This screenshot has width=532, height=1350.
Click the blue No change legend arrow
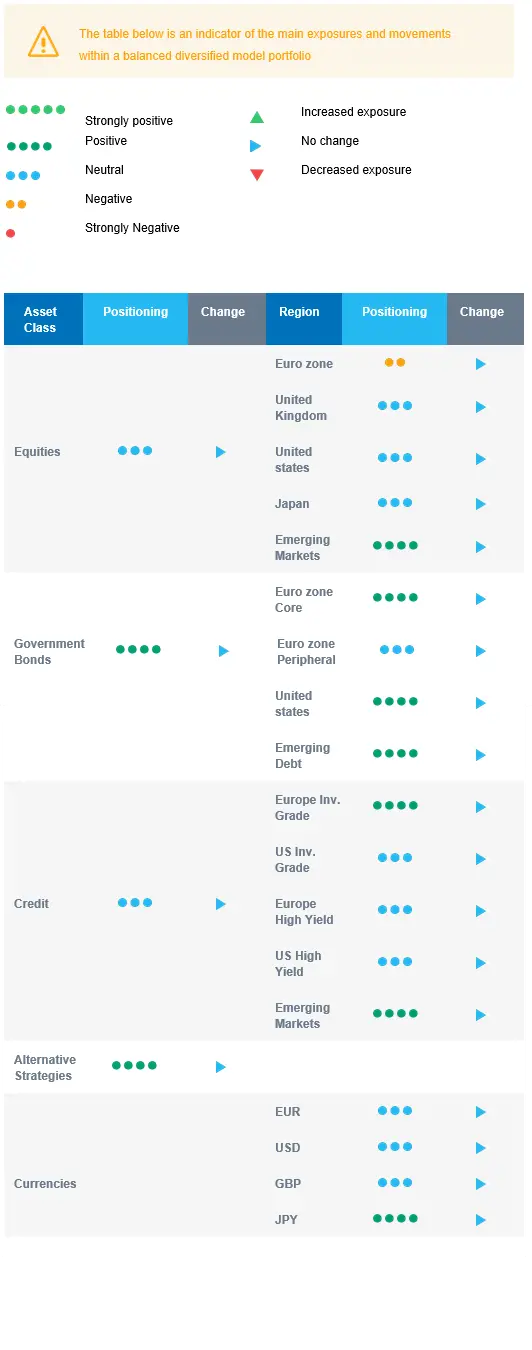click(256, 146)
